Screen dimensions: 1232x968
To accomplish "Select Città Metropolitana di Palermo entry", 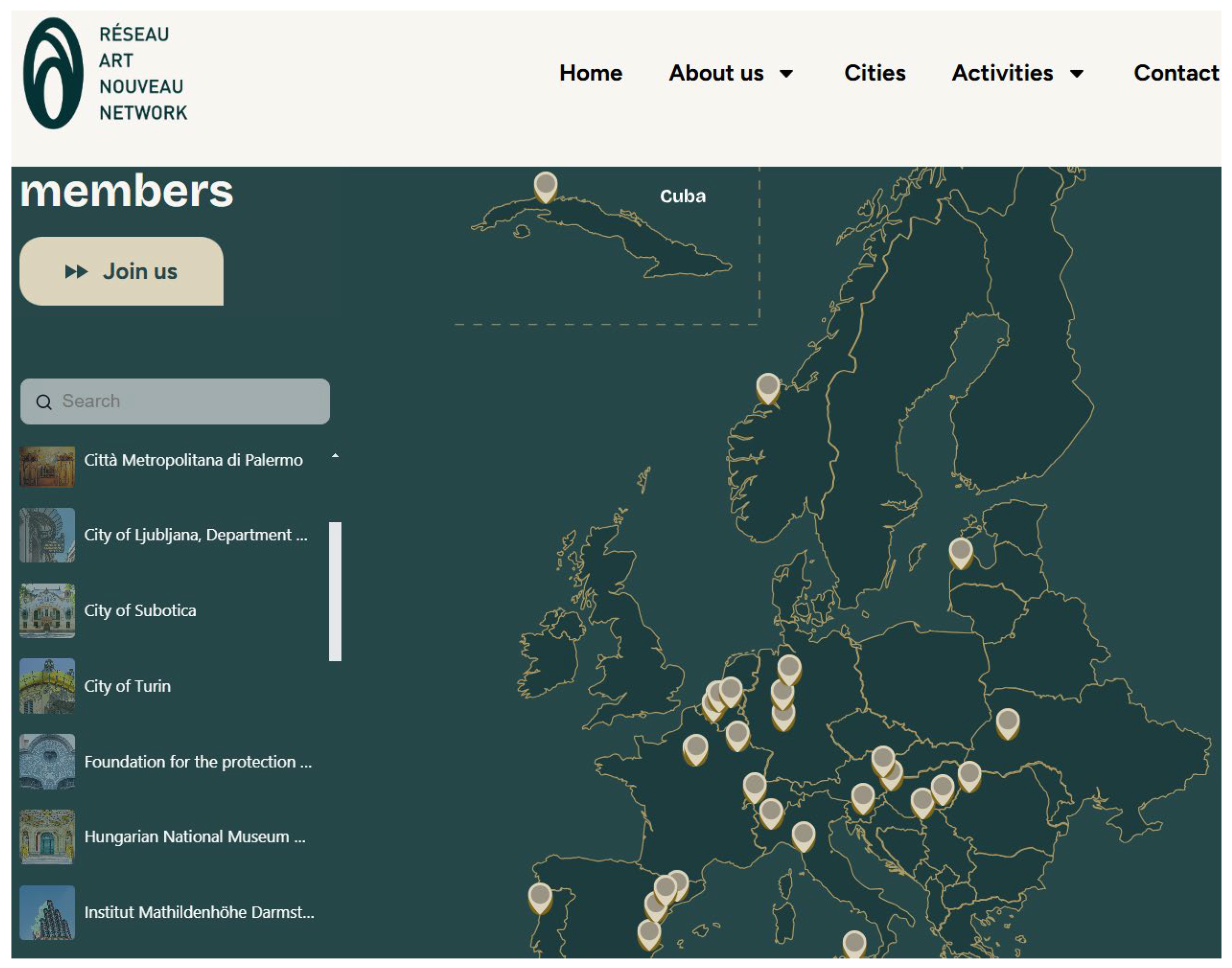I will click(x=193, y=460).
